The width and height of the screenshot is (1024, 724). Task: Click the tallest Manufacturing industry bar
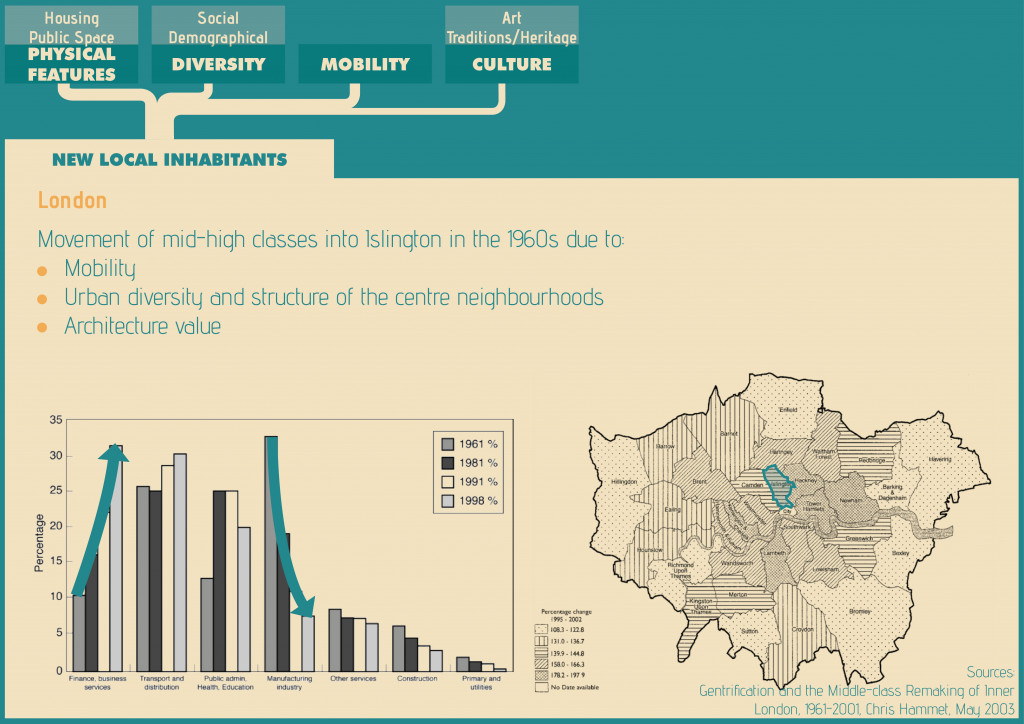(270, 552)
